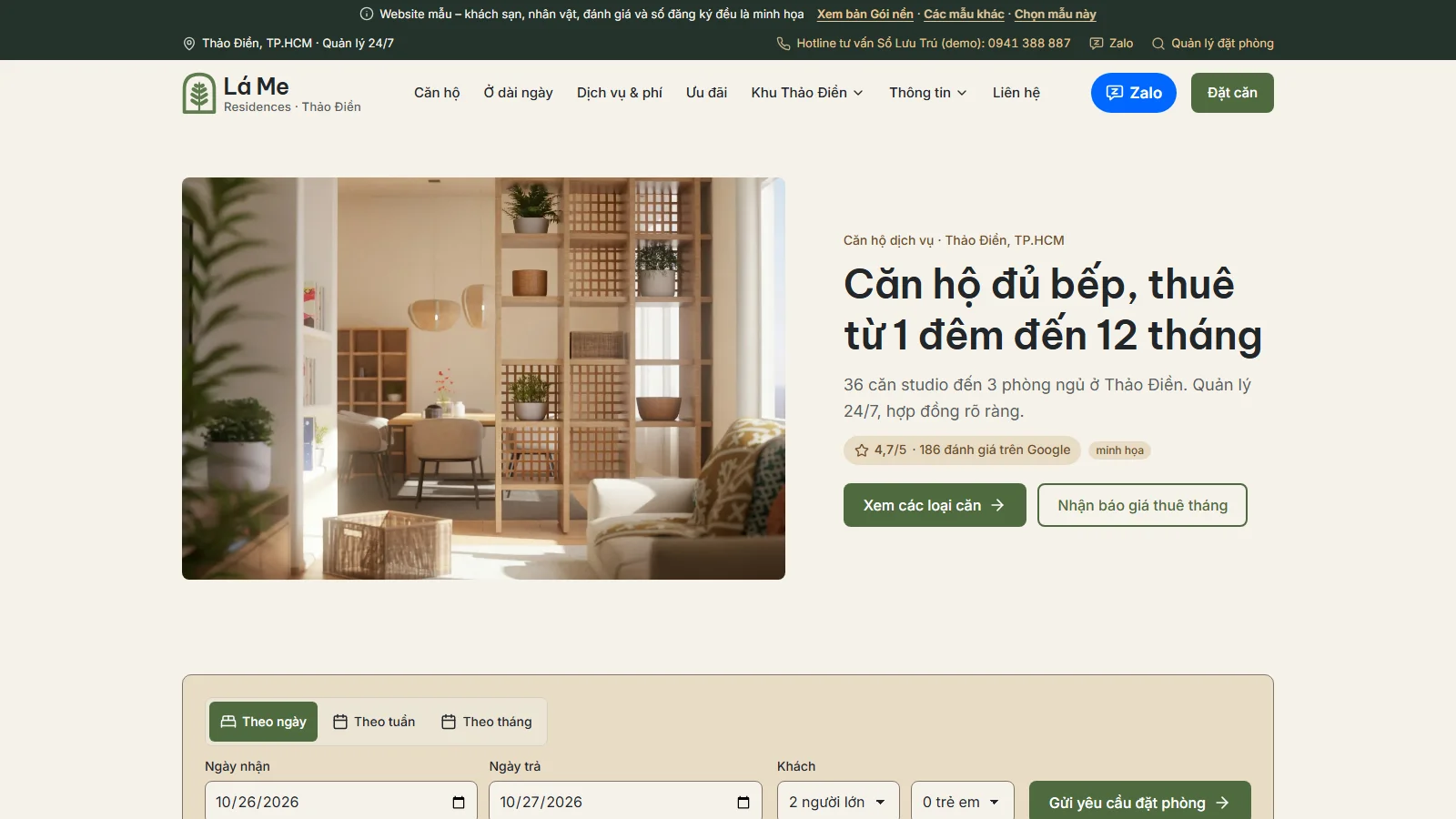Screen dimensions: 1456x819
Task: Click Xem các loại căn button
Action: pos(935,505)
